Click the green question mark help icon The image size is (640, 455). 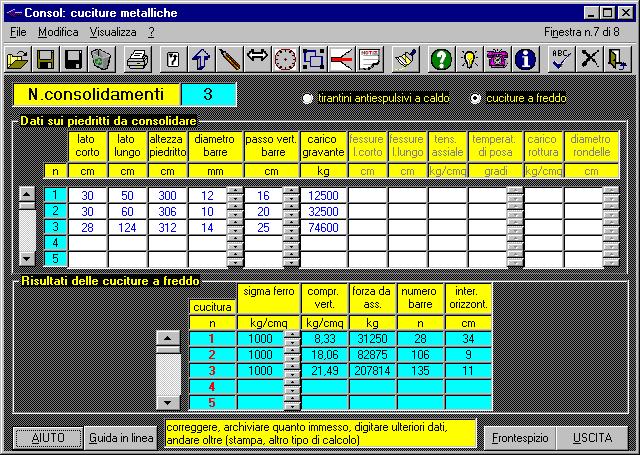[442, 59]
